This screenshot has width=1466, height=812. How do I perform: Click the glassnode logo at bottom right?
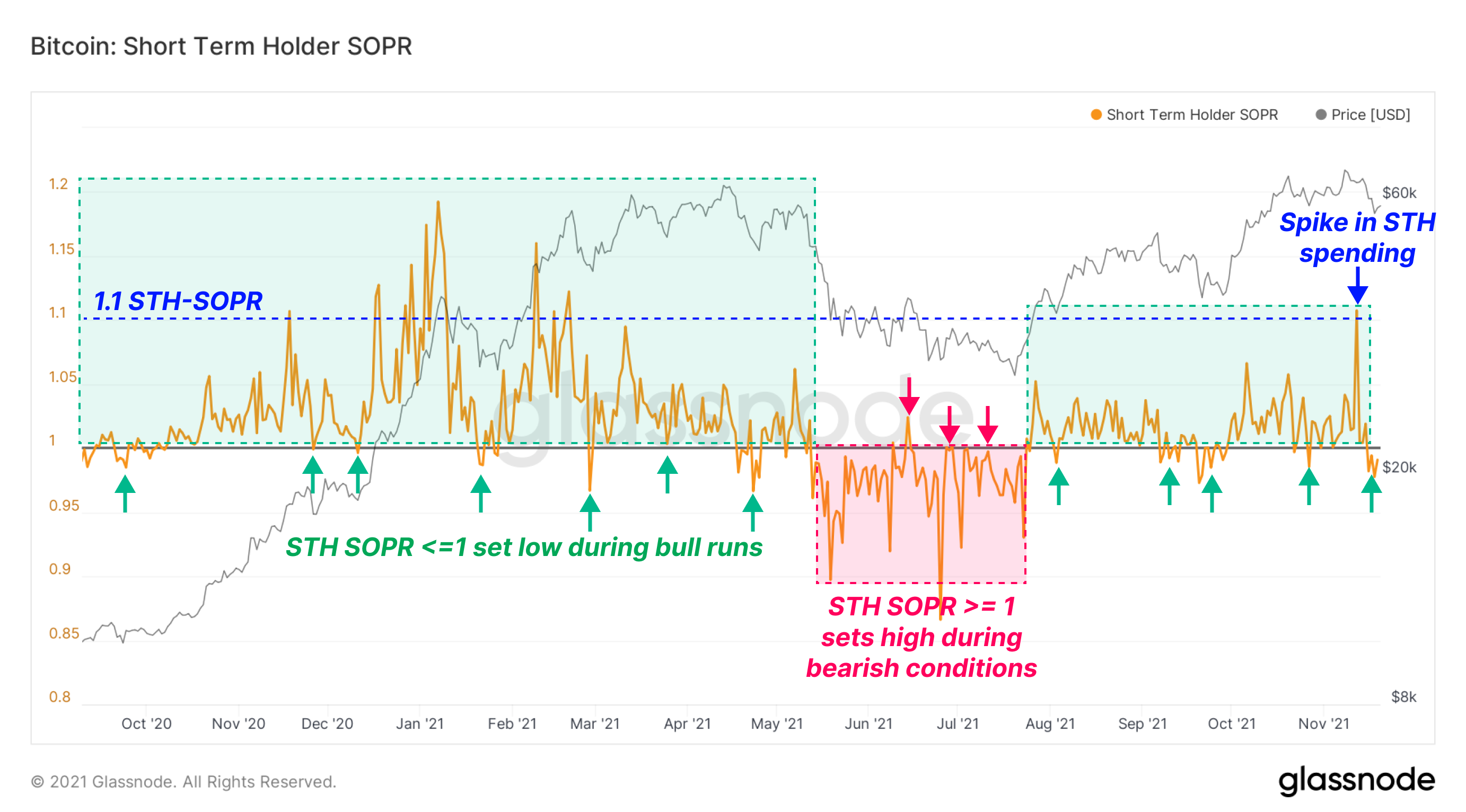coord(1356,781)
